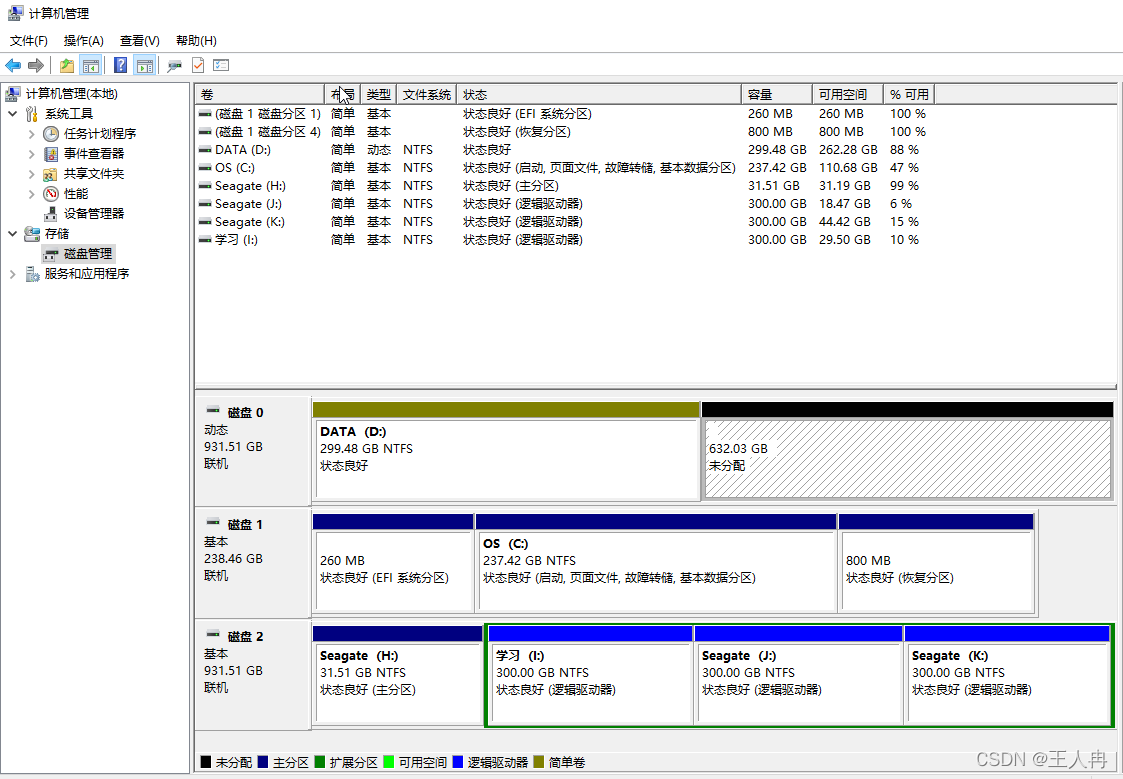Collapse the 系统工具 tree node

tap(12, 114)
